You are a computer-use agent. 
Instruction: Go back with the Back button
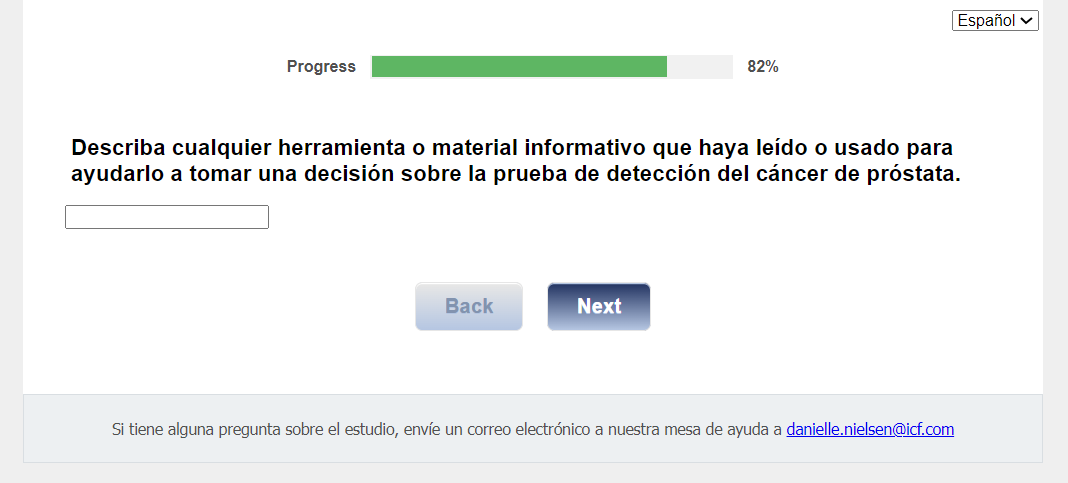(469, 306)
